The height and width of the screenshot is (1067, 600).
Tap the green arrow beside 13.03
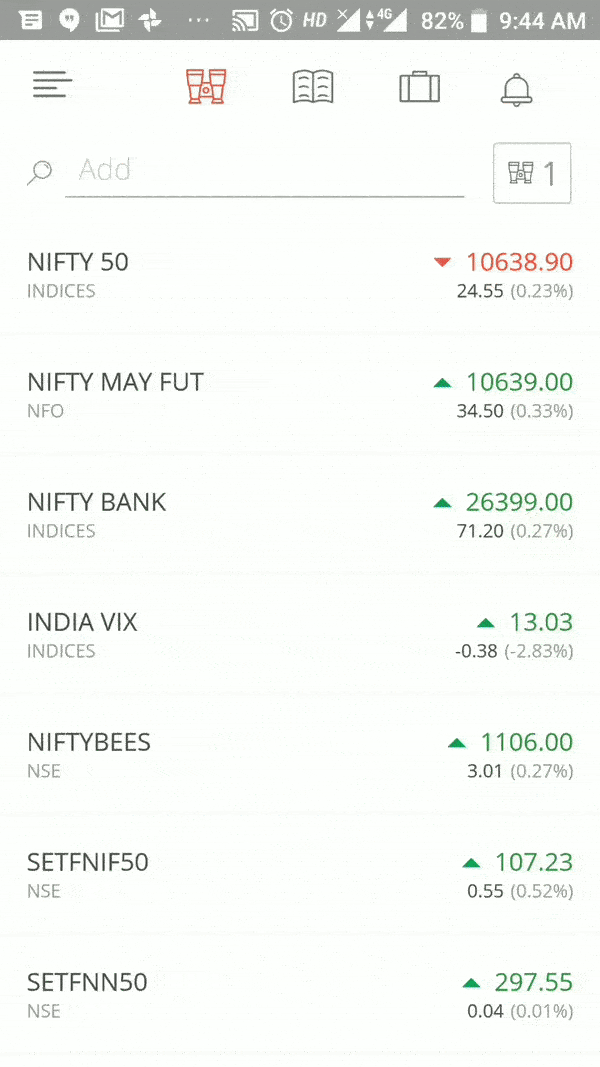pos(486,623)
